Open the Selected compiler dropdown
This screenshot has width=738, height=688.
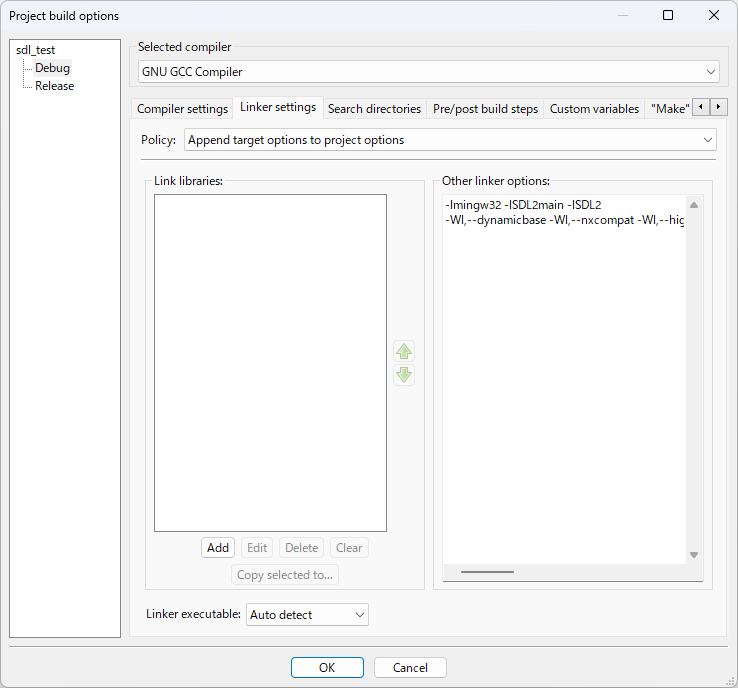tap(428, 72)
